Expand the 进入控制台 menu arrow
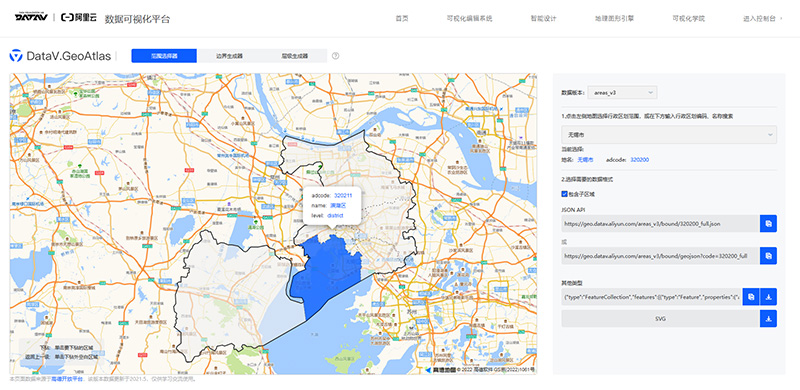This screenshot has width=800, height=390. pos(781,18)
